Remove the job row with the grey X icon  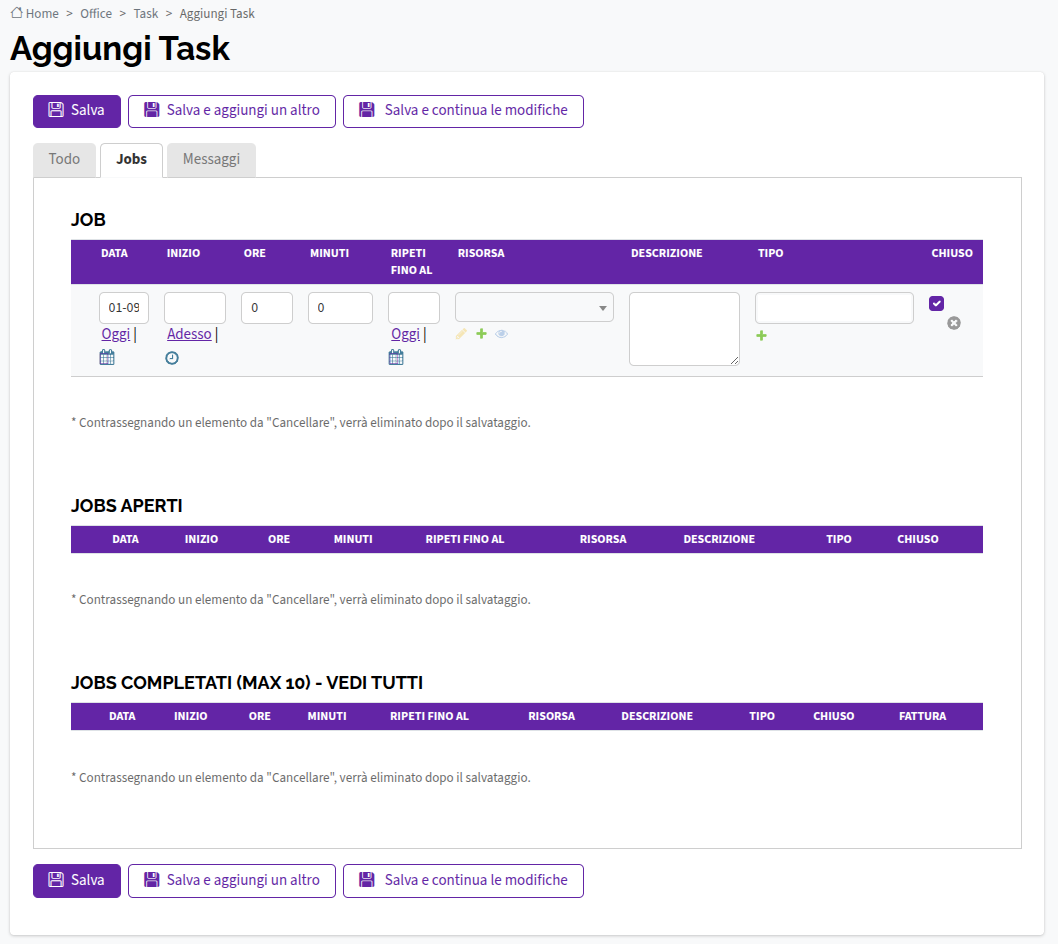(953, 323)
